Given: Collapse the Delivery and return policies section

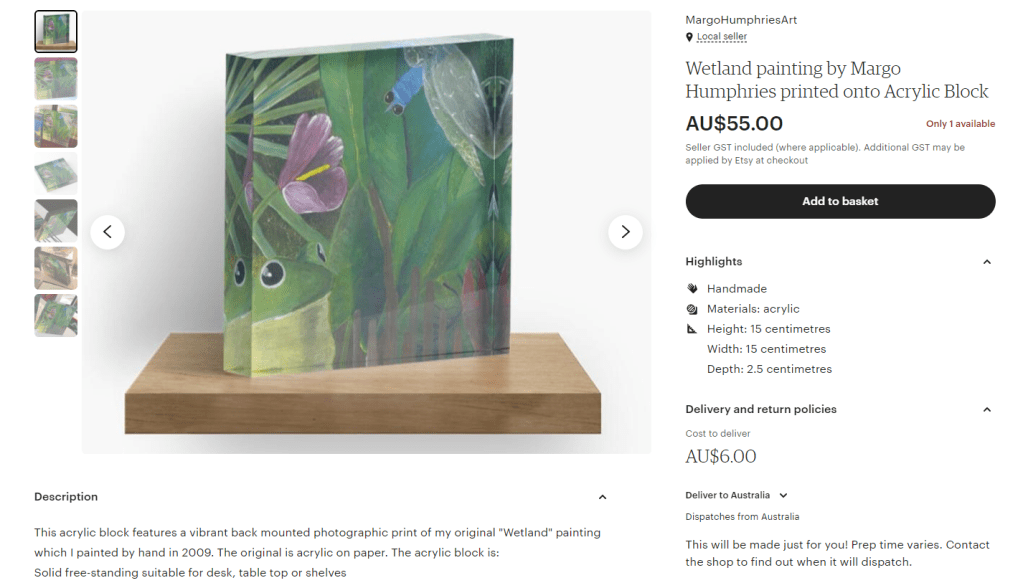Looking at the screenshot, I should pyautogui.click(x=986, y=410).
